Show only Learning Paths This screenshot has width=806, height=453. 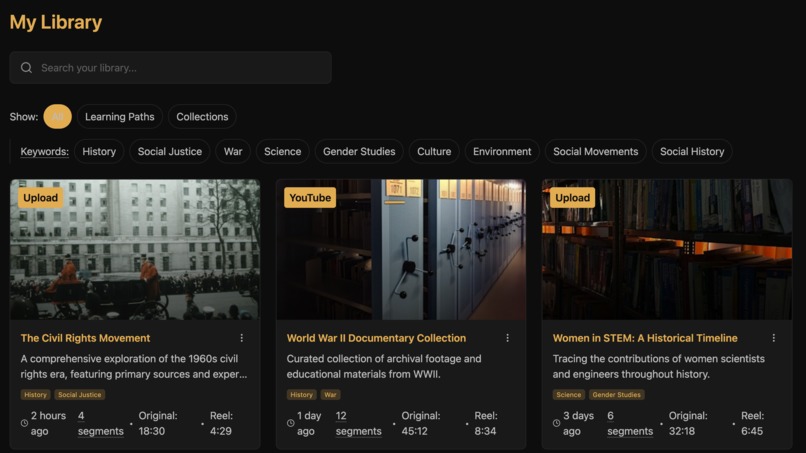[120, 117]
